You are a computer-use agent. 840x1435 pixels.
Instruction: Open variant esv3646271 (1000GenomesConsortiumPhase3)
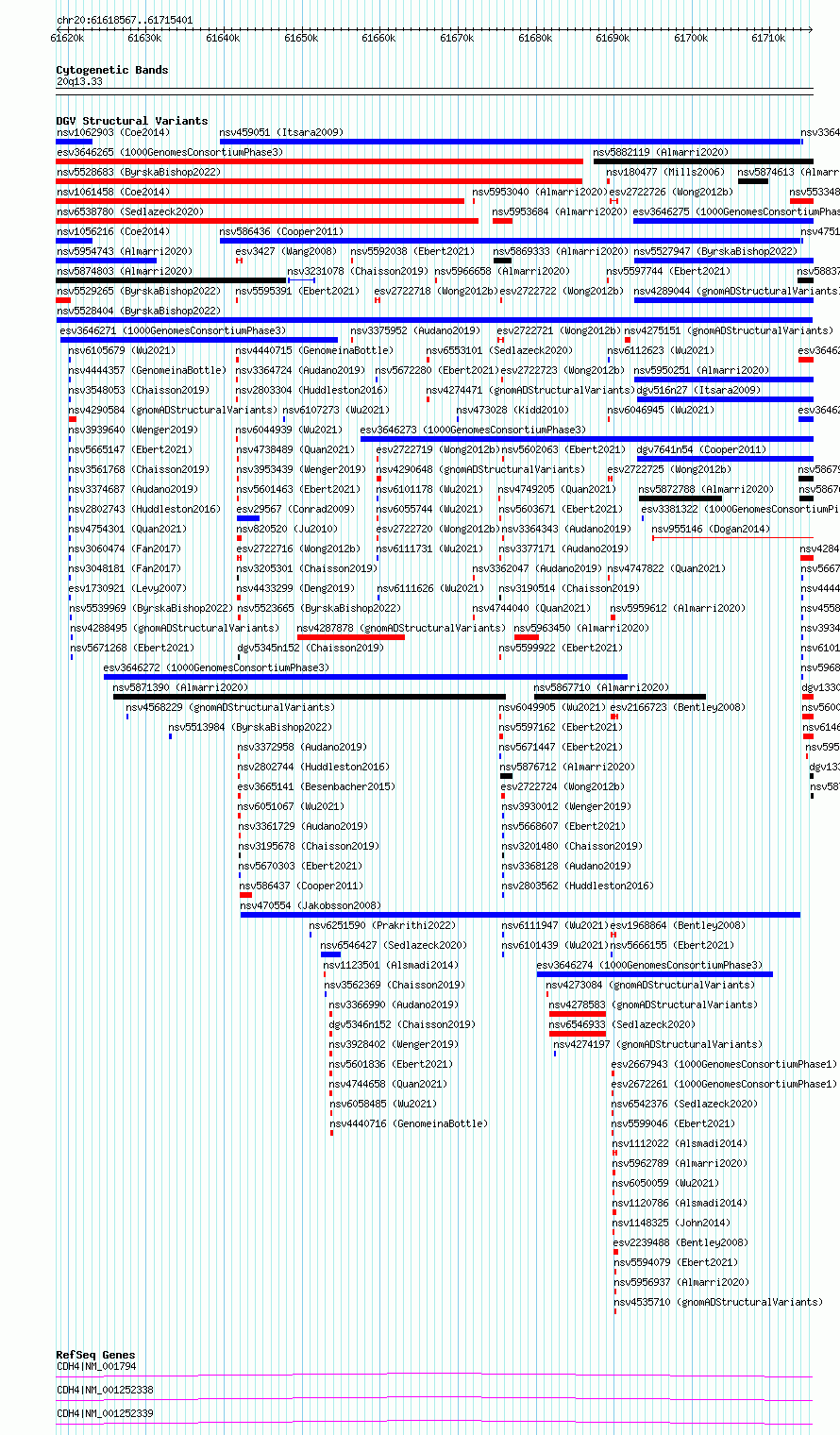(x=173, y=331)
